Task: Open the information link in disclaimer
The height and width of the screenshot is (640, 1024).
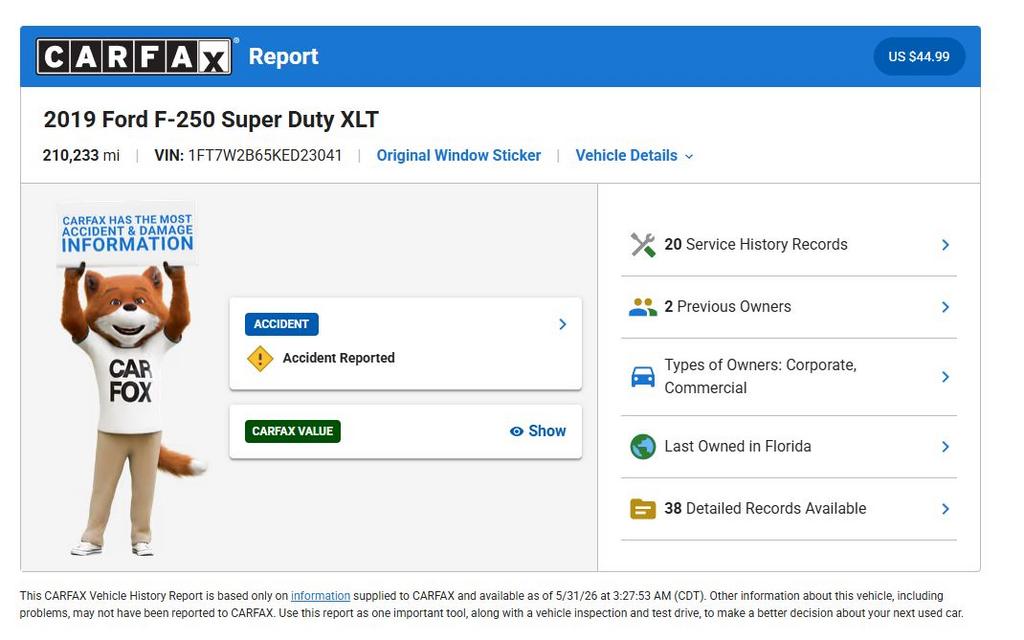Action: click(x=320, y=596)
